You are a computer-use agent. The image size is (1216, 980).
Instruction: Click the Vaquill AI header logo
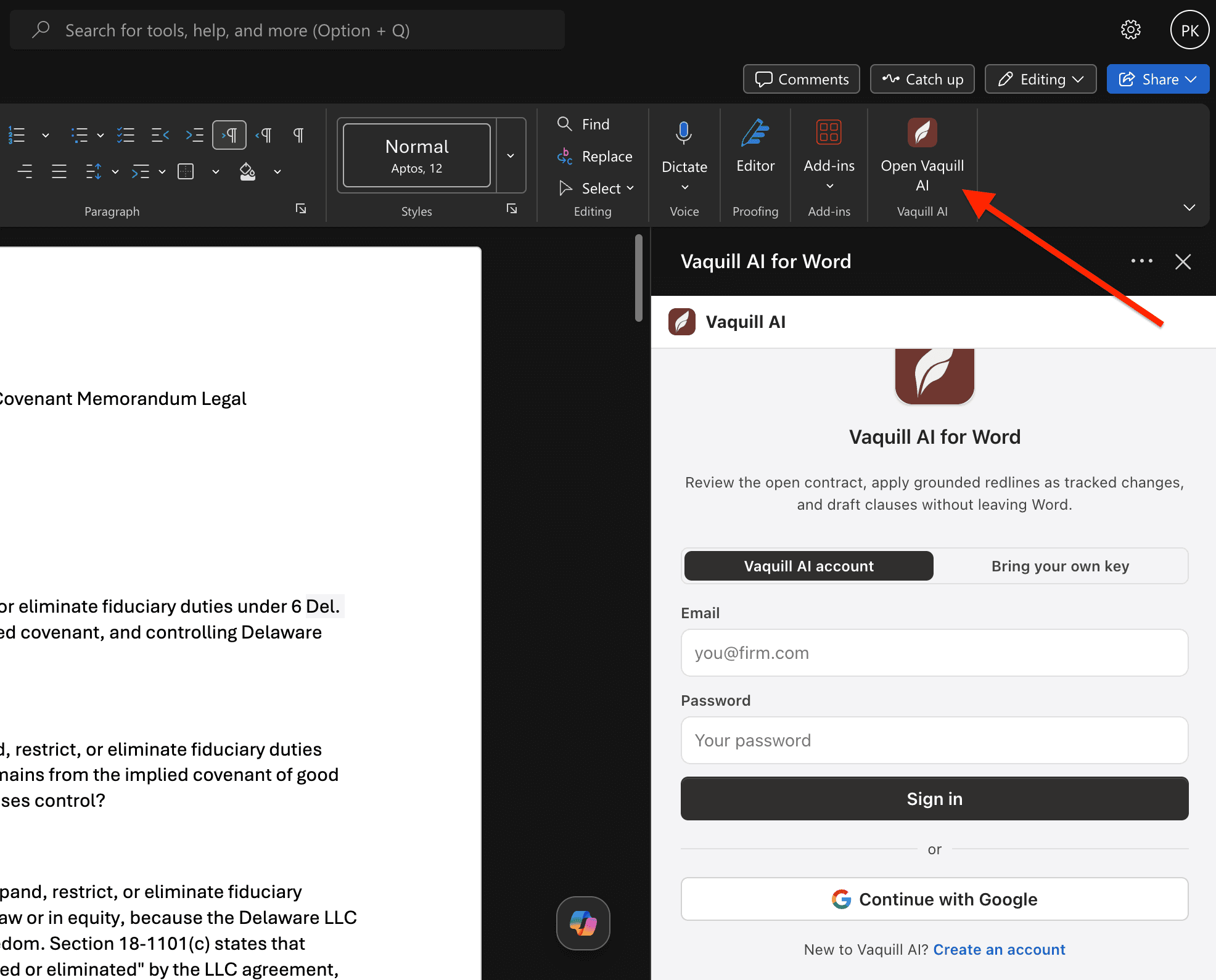point(681,322)
